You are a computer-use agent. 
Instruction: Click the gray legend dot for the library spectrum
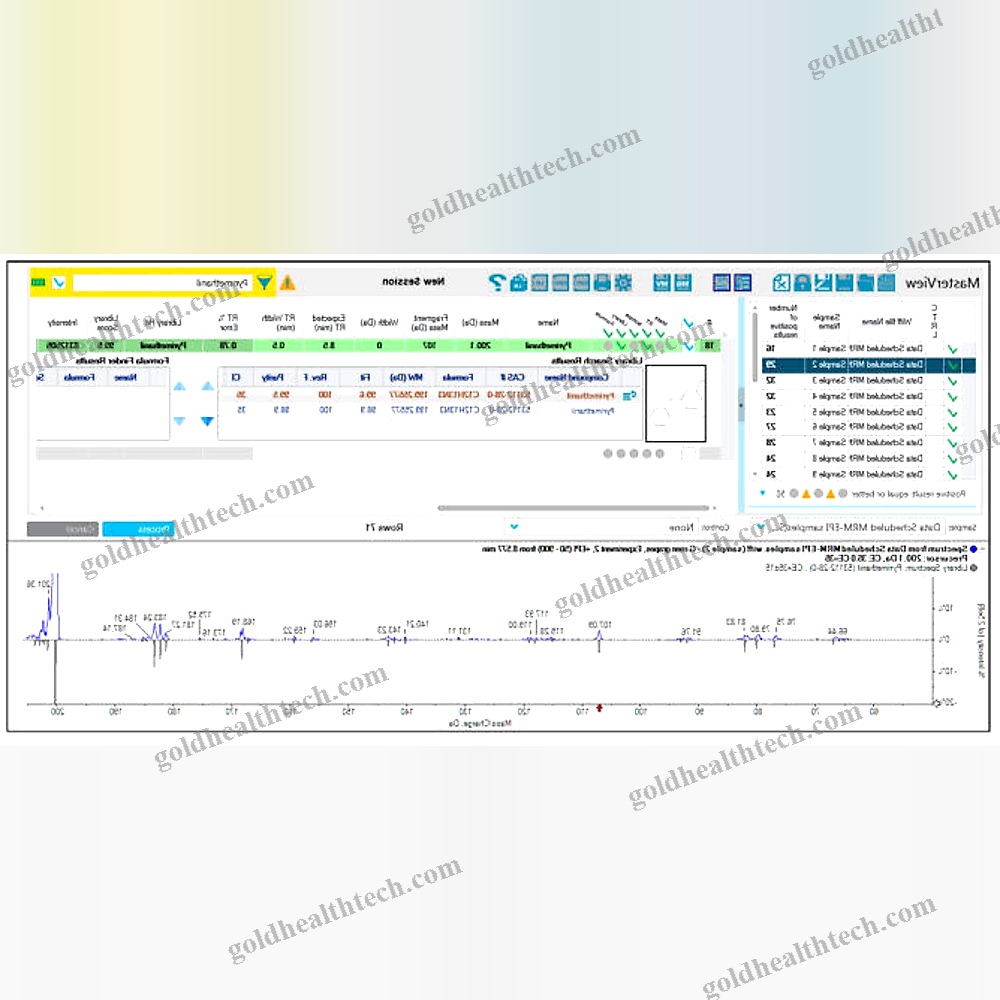tap(973, 568)
